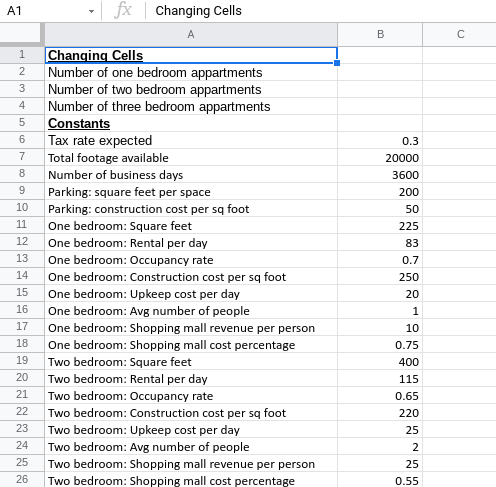Select one bedroom occupancy value 0.7
Viewport: 496px width, 487px height.
pos(380,259)
